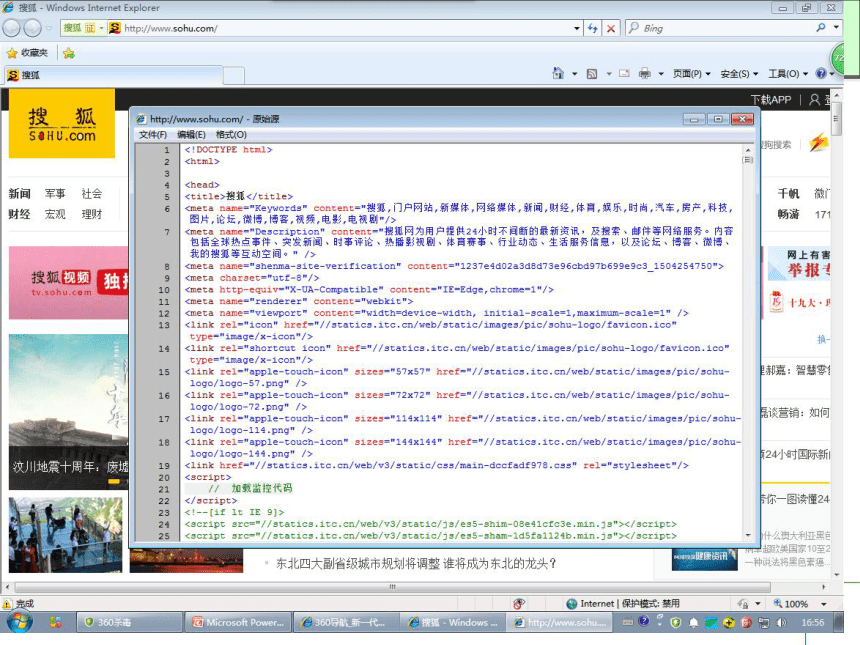
Task: Open the Windows Start button
Action: pos(19,622)
